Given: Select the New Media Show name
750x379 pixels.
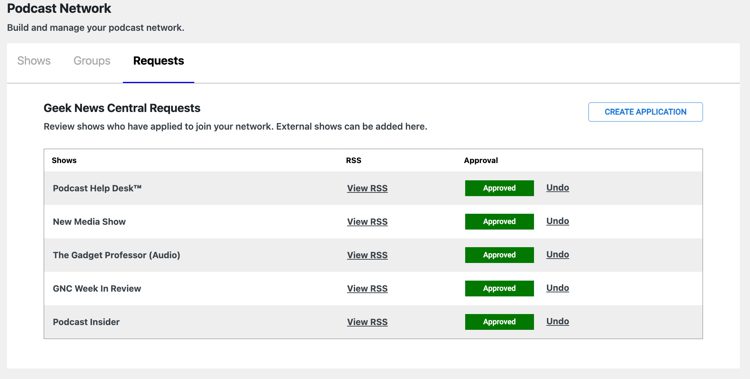Looking at the screenshot, I should (x=89, y=222).
